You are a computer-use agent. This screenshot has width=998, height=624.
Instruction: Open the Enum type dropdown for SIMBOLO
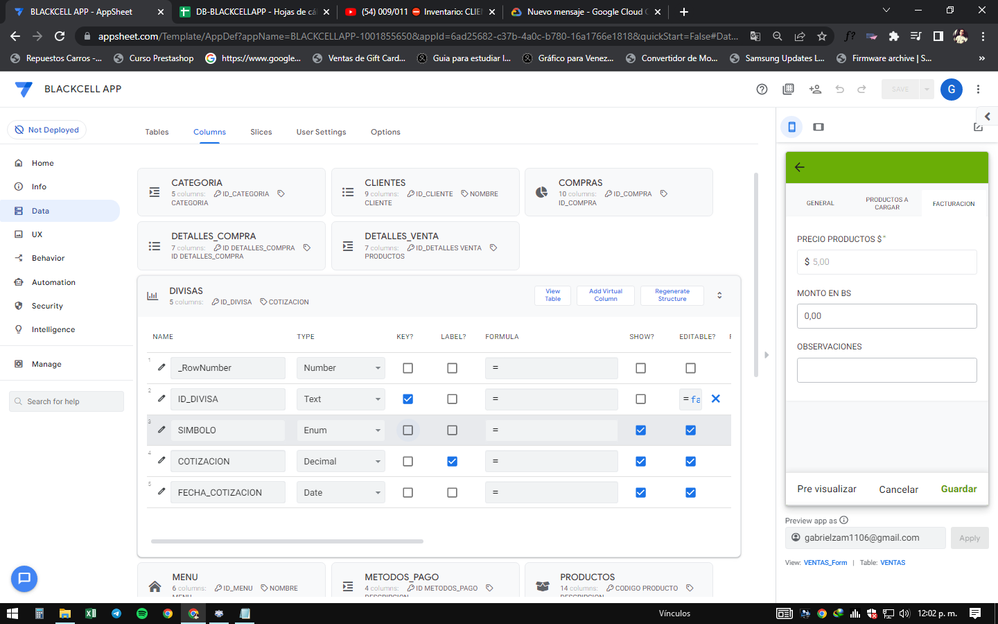pos(341,430)
